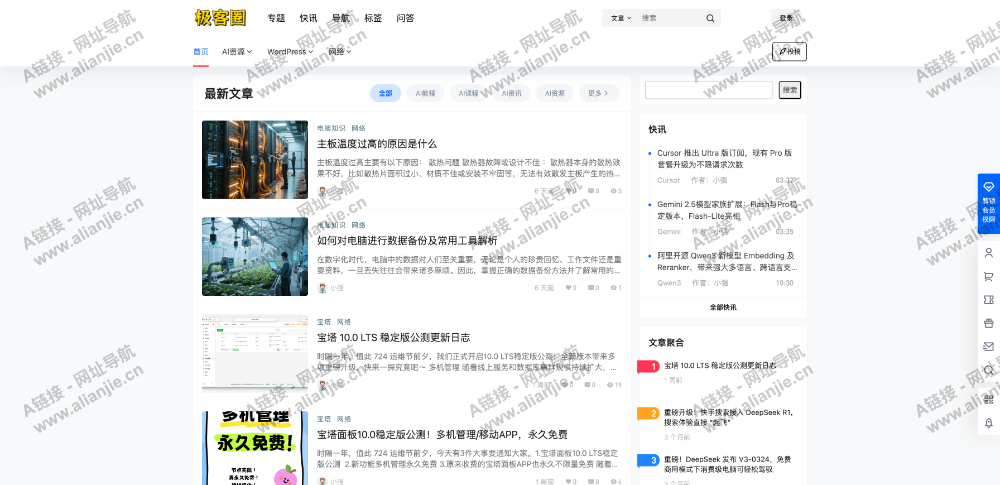Open the 解锁会员权限 blue sidebar button
Screen dimensions: 1000x485
pos(989,204)
